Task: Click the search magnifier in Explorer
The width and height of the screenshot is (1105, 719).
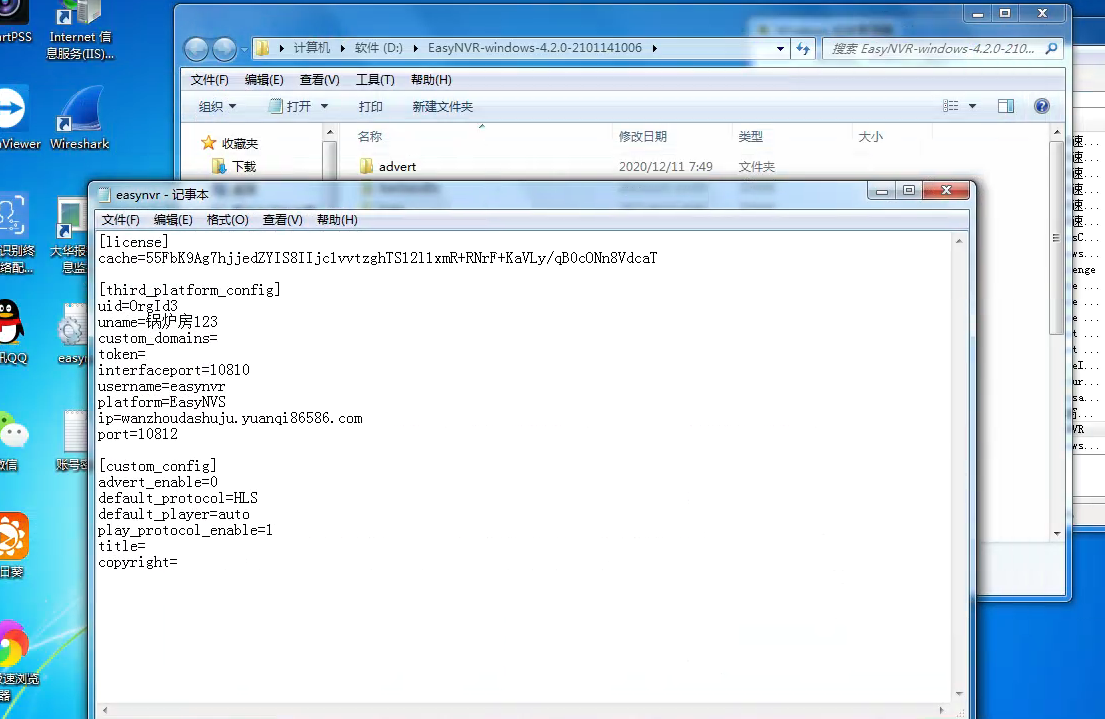Action: [x=1051, y=49]
